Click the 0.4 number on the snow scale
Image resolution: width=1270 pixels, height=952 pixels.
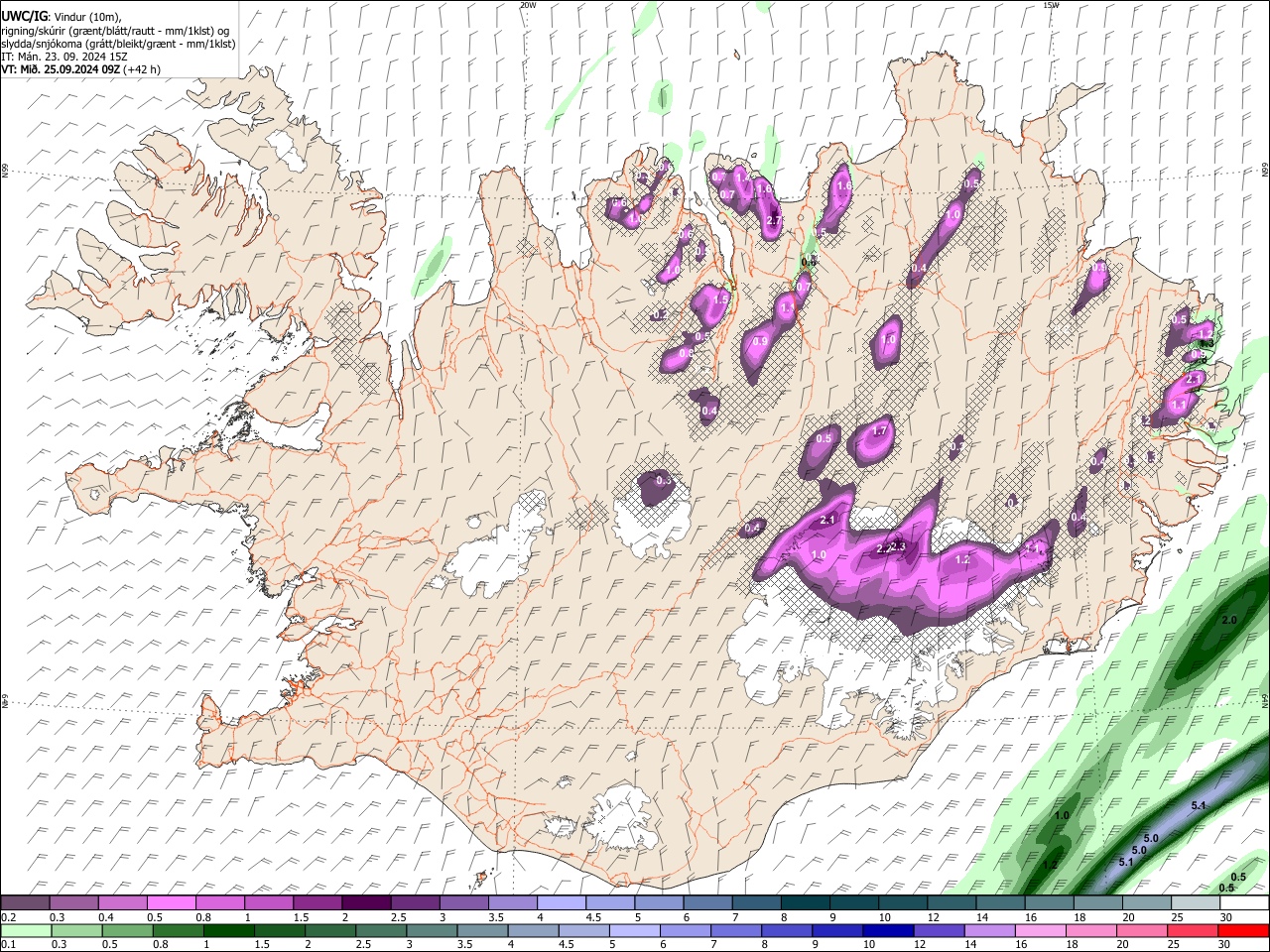pos(106,917)
